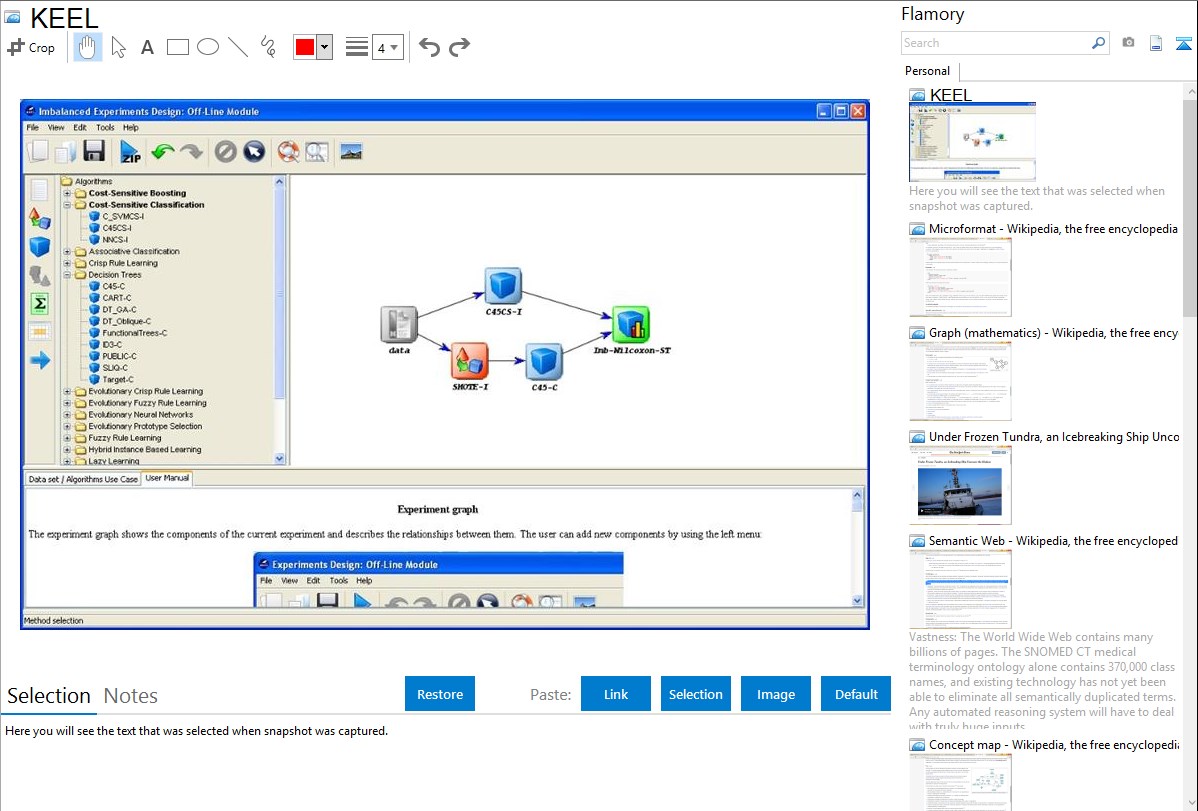Click the Paste Link button
This screenshot has width=1198, height=811.
pos(616,694)
